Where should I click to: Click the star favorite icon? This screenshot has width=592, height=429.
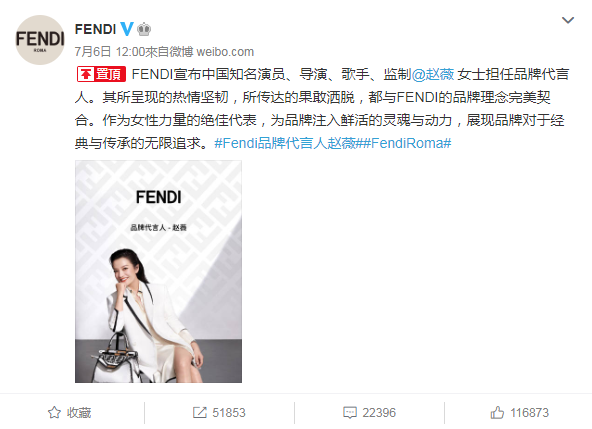[54, 412]
